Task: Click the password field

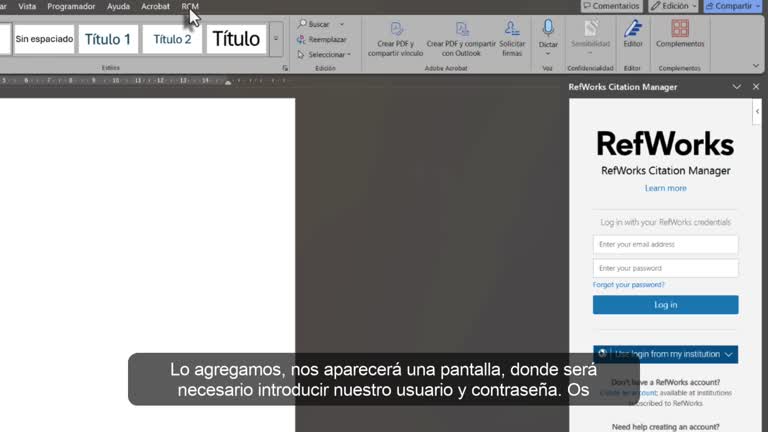Action: tap(665, 268)
